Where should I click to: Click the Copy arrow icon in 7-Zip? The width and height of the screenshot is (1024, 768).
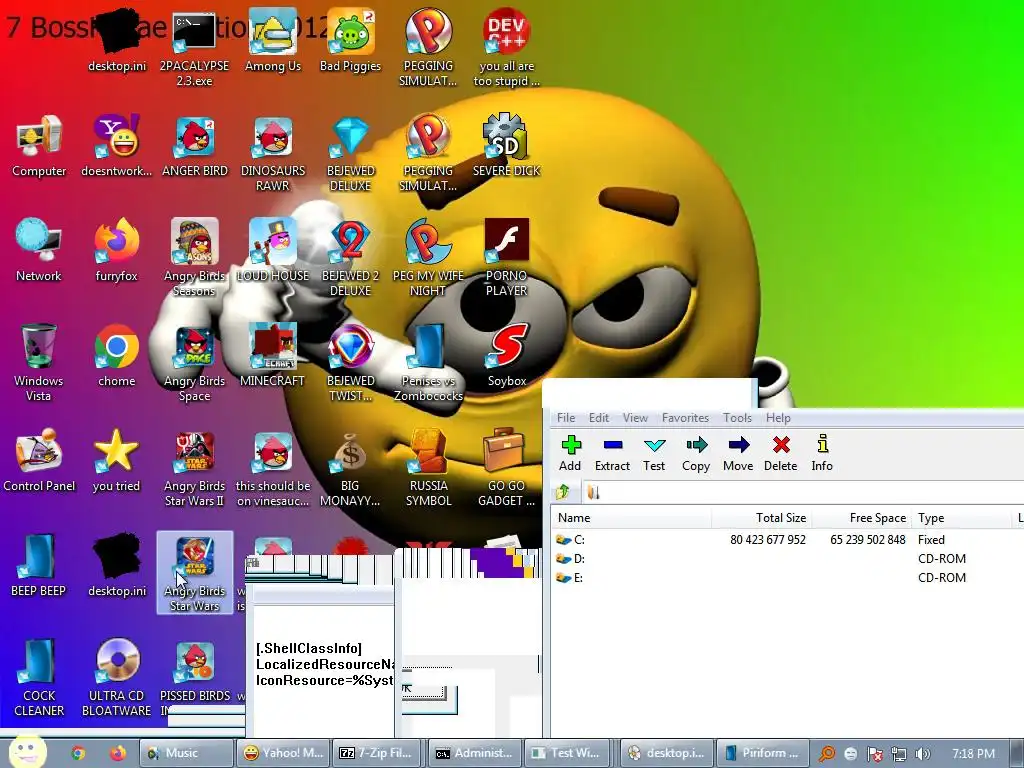coord(696,445)
